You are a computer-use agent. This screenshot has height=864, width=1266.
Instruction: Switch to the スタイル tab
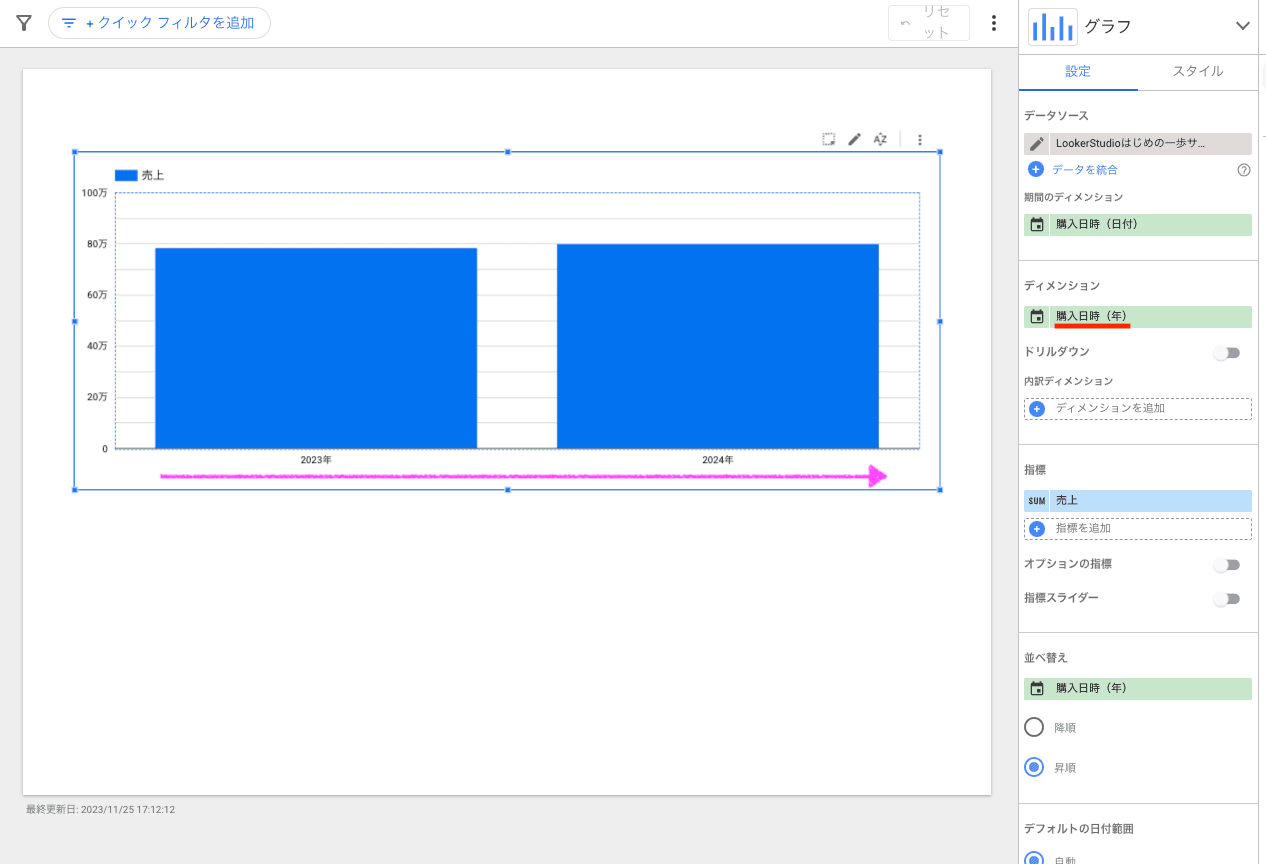(x=1197, y=72)
